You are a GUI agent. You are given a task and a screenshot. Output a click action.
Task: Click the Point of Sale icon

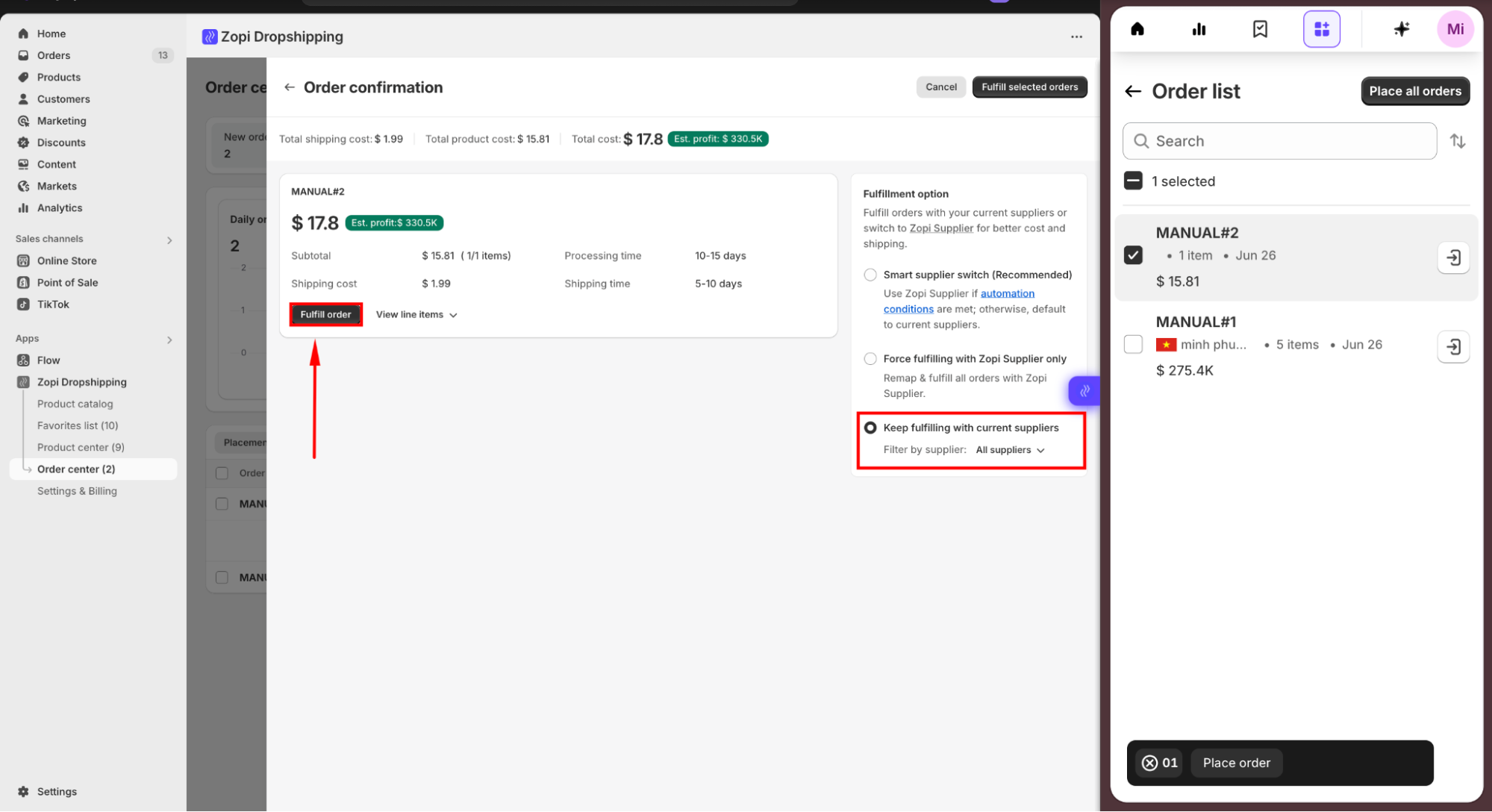pyautogui.click(x=23, y=282)
